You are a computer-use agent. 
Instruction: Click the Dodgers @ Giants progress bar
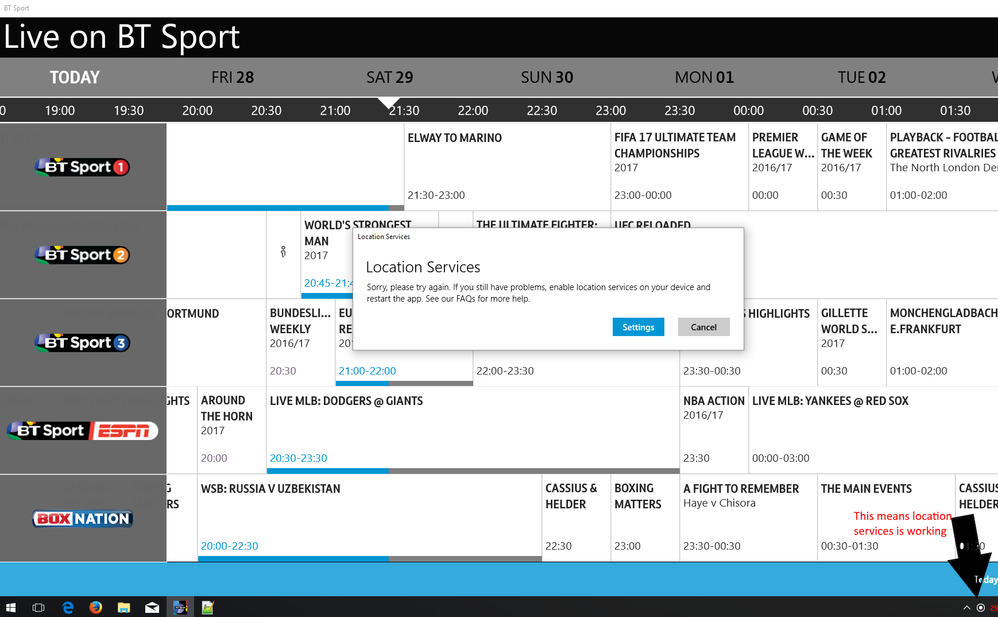473,471
